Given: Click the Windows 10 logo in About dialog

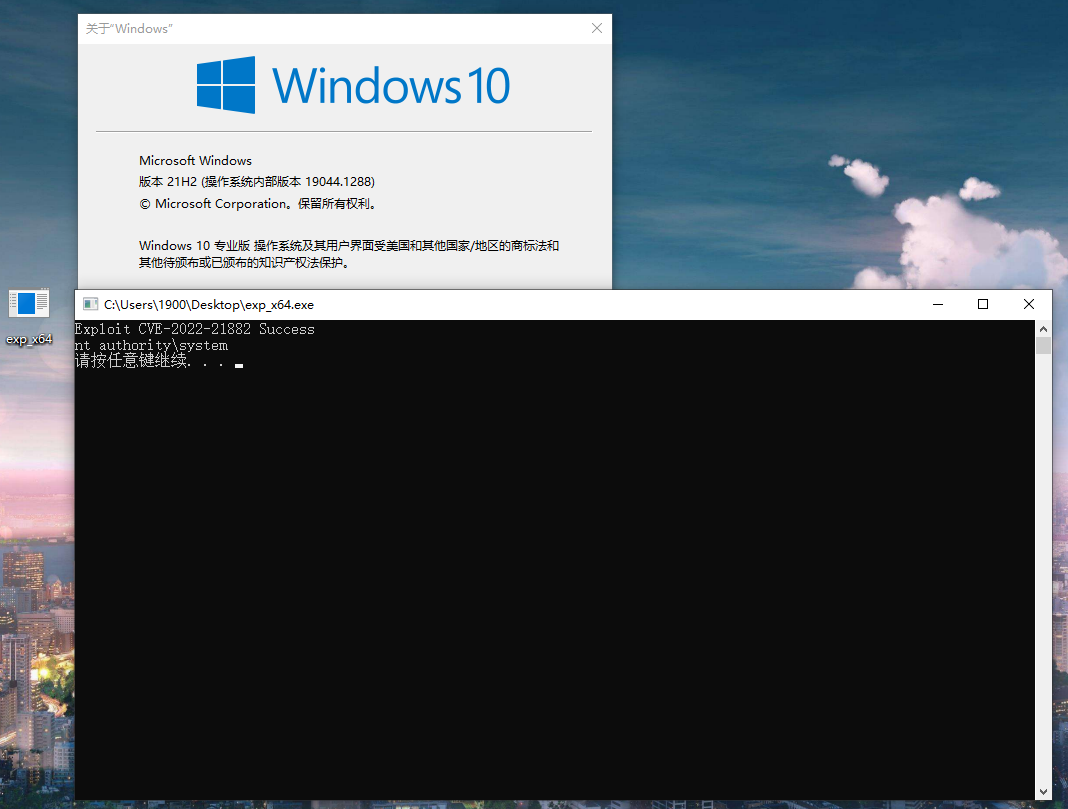Looking at the screenshot, I should [354, 85].
